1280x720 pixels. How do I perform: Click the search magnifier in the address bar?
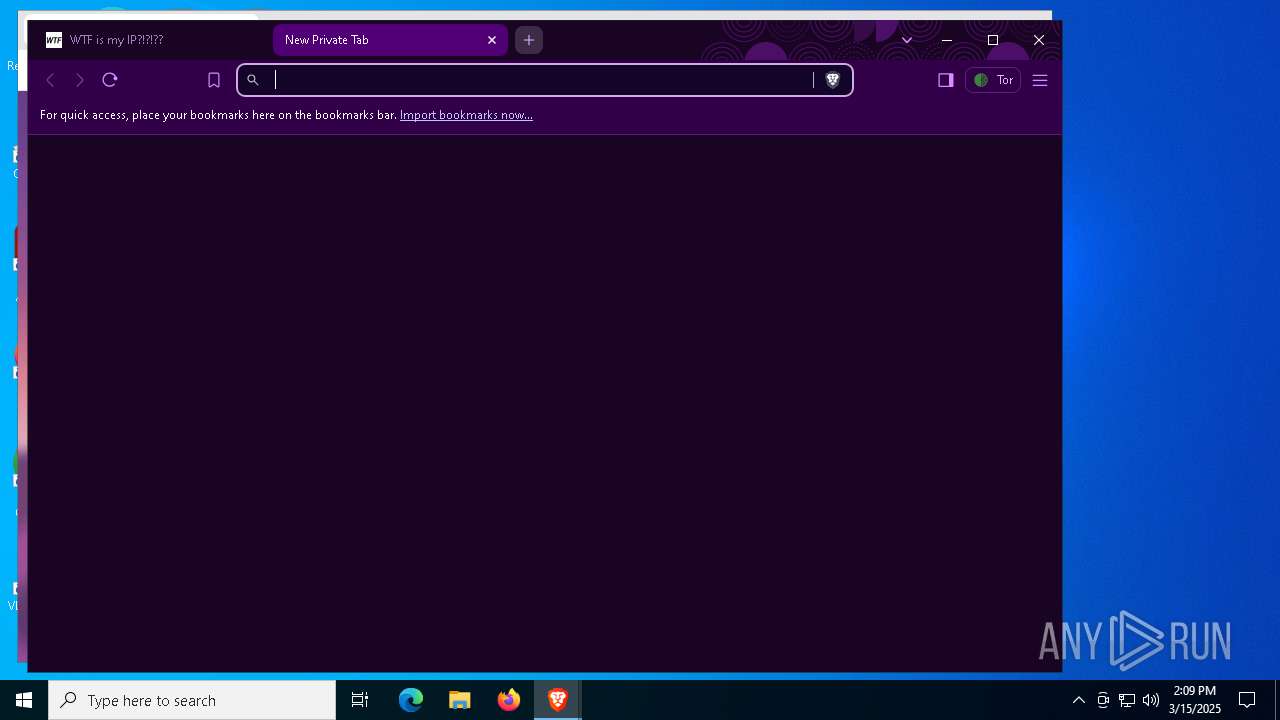253,80
